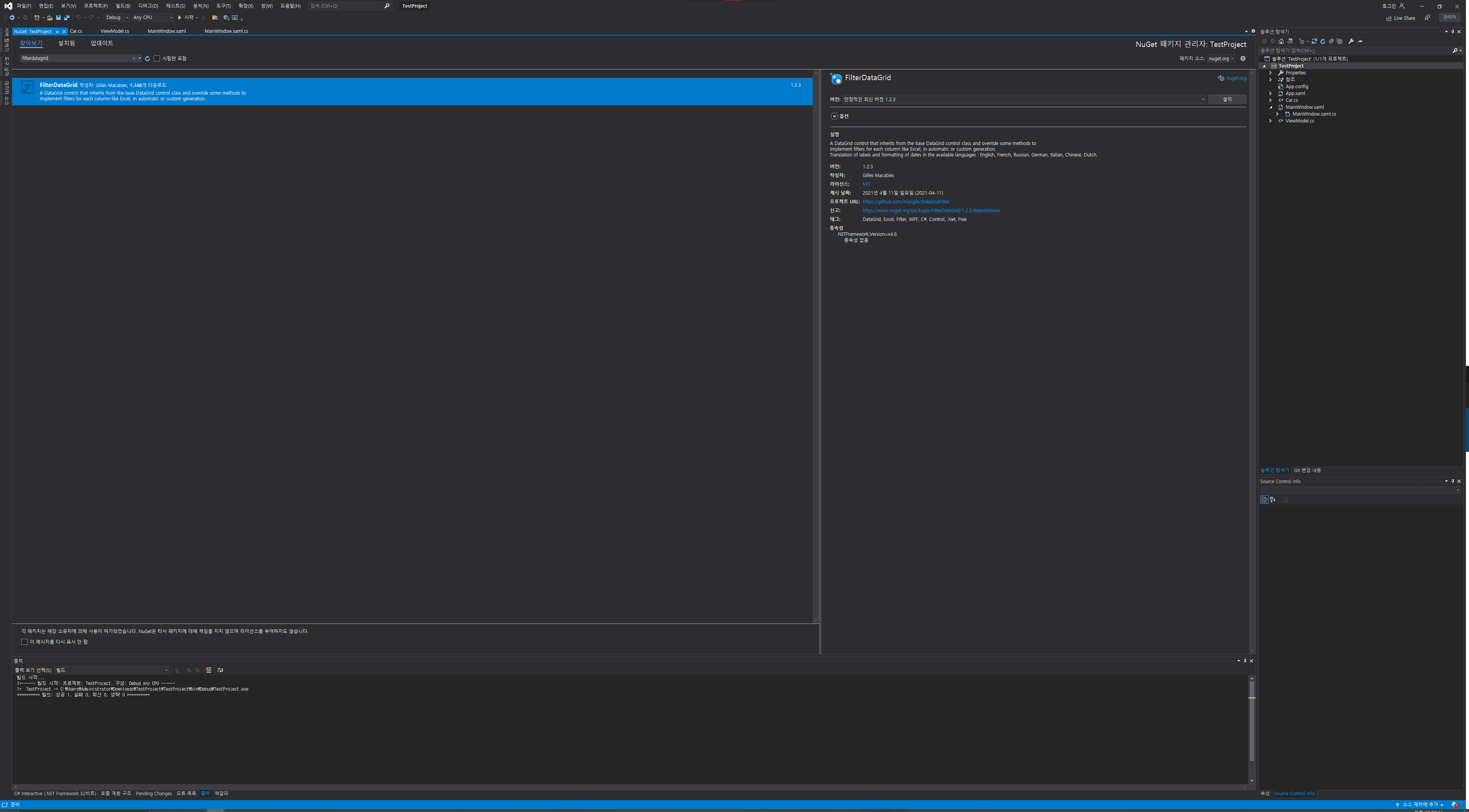Open the 도구(T) menu
The height and width of the screenshot is (812, 1469).
click(224, 6)
